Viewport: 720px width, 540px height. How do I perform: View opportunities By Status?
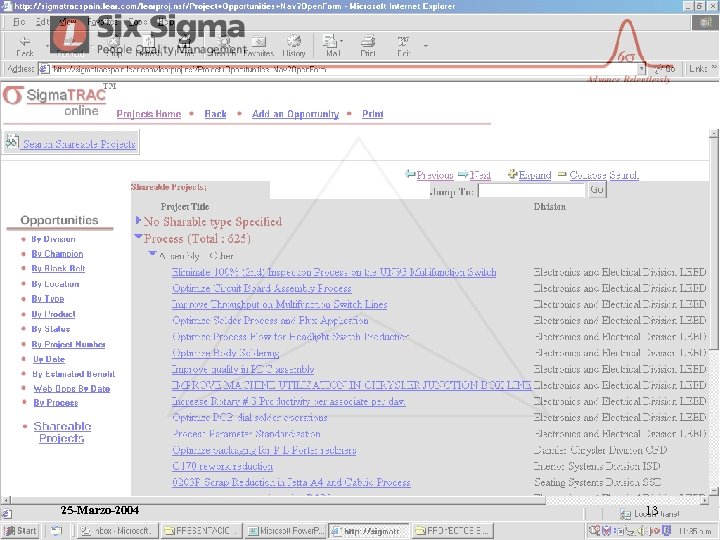click(x=51, y=329)
